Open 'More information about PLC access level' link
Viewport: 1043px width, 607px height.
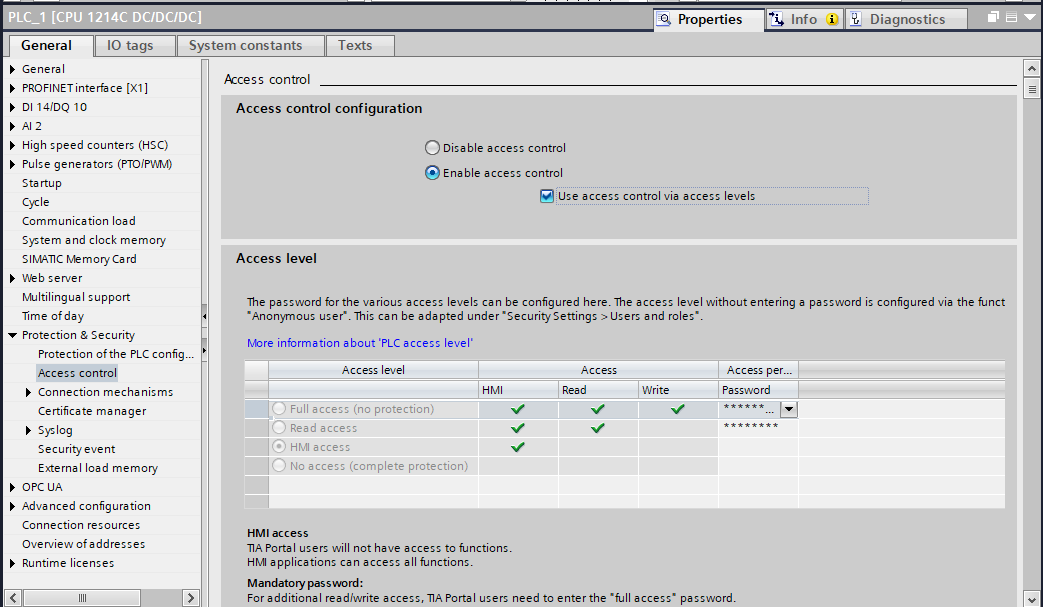[x=359, y=343]
